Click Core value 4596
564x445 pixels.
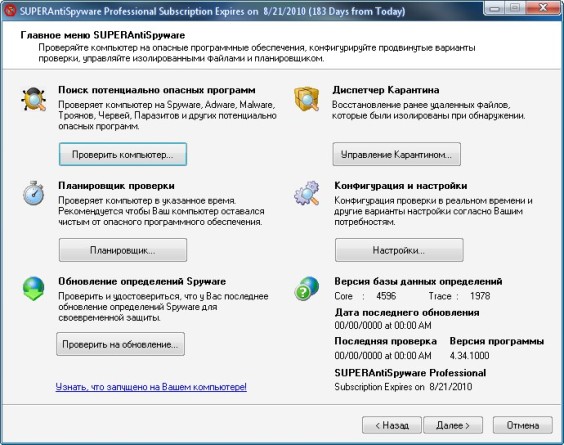386,296
